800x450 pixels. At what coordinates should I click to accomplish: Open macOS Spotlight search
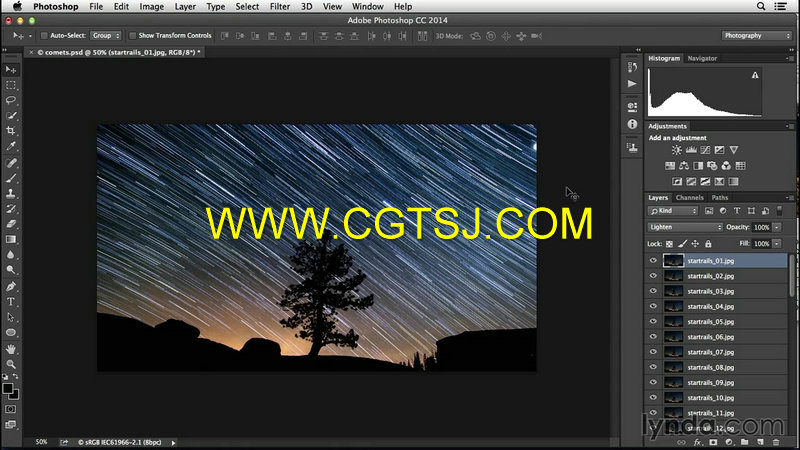(x=761, y=7)
